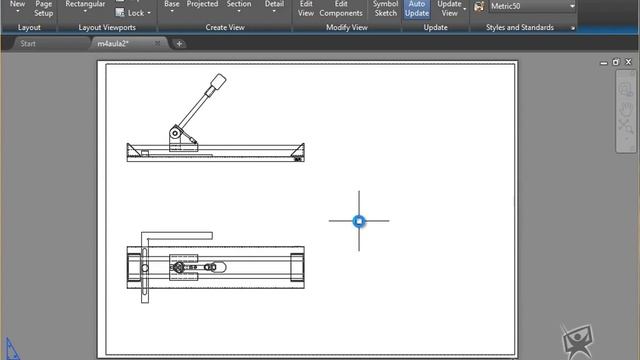The height and width of the screenshot is (360, 640).
Task: Click the Create View panel title
Action: [x=225, y=27]
